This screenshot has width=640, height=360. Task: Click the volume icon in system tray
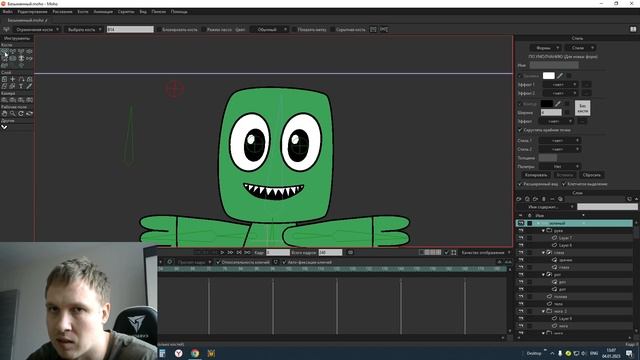(583, 353)
